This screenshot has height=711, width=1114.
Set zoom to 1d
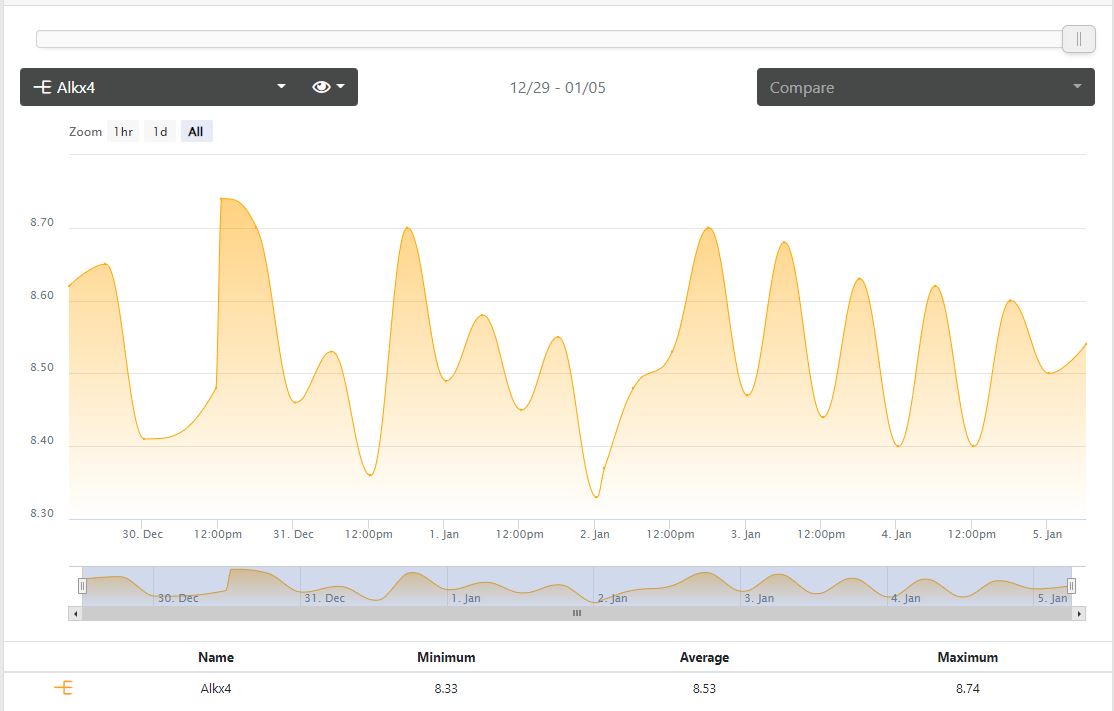[160, 132]
